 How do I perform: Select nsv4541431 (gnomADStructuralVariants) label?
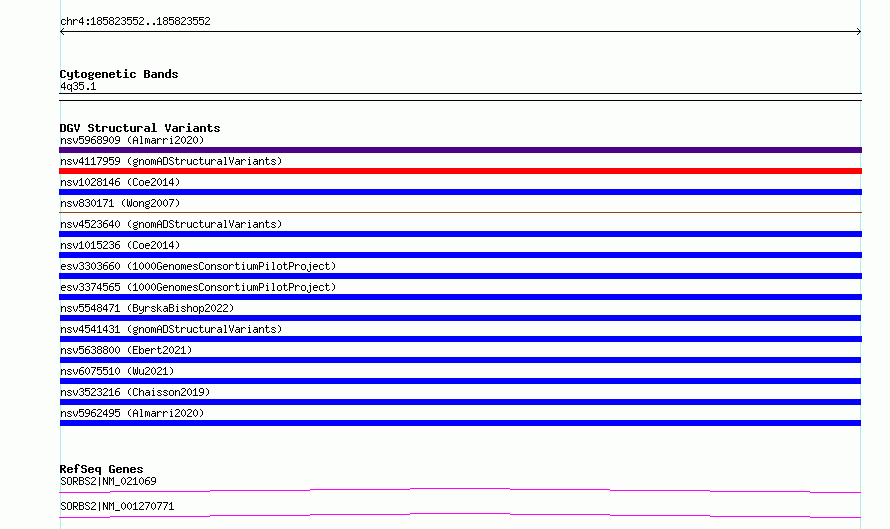(x=171, y=329)
